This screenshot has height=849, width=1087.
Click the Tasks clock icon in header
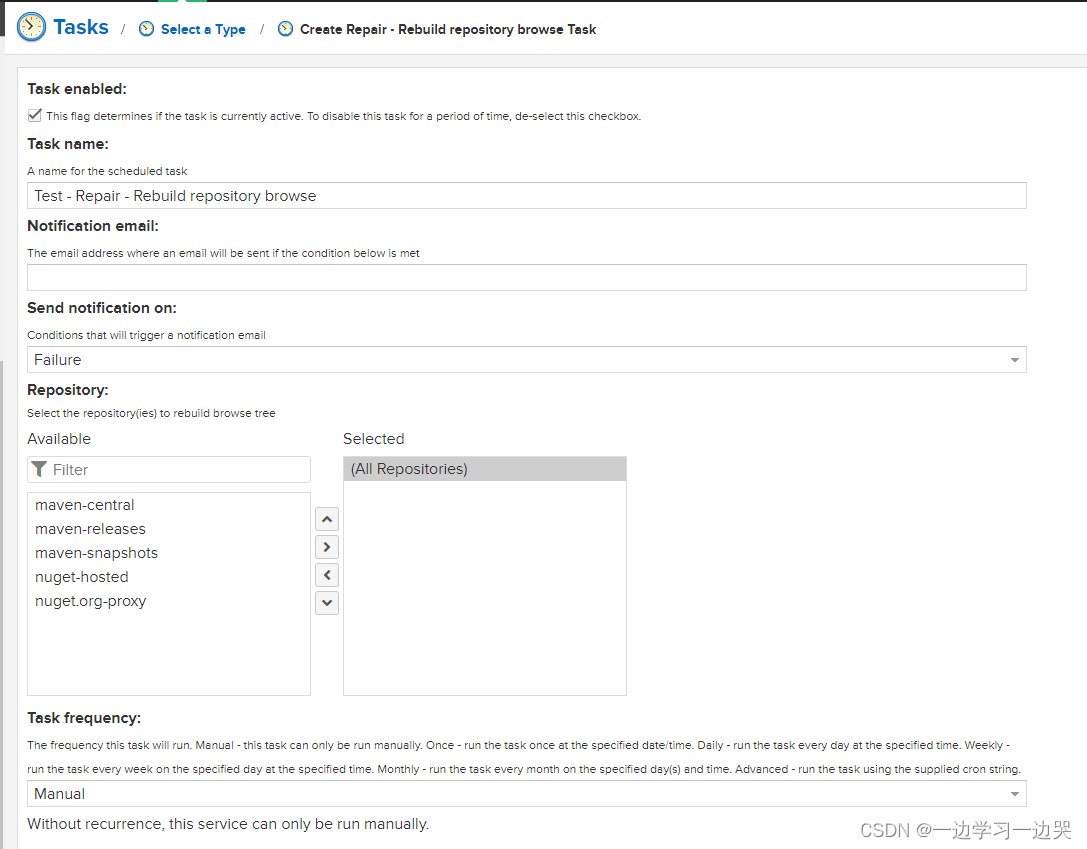[31, 27]
